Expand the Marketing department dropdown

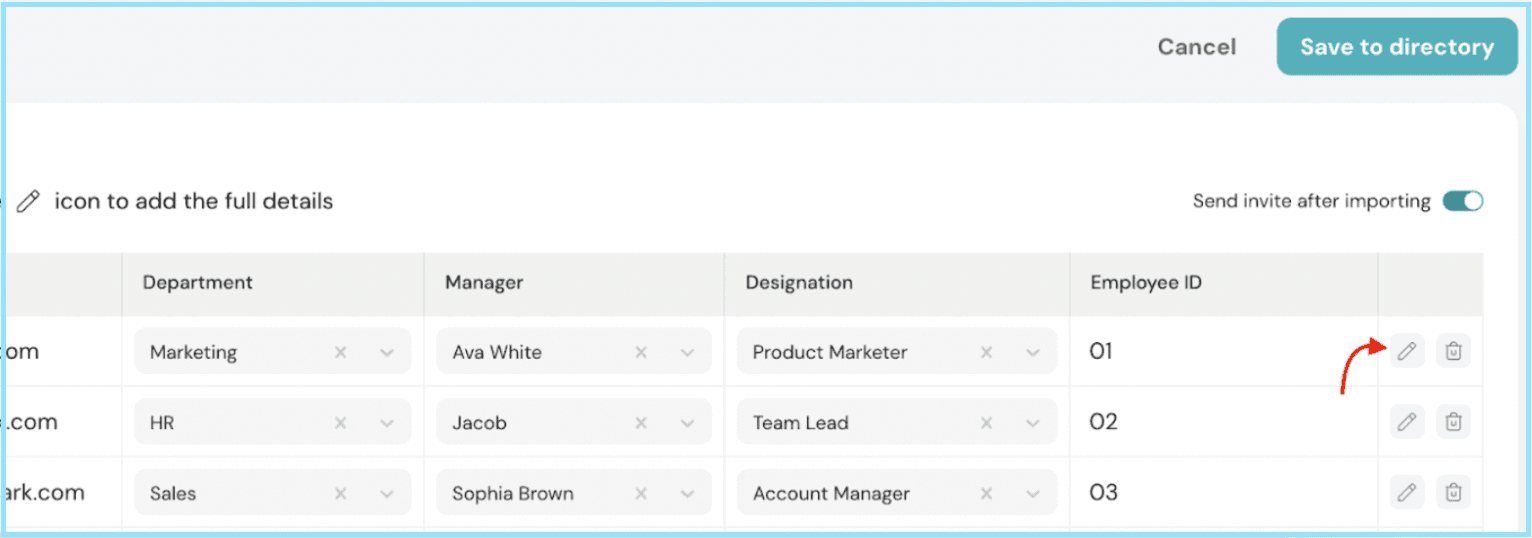(387, 352)
